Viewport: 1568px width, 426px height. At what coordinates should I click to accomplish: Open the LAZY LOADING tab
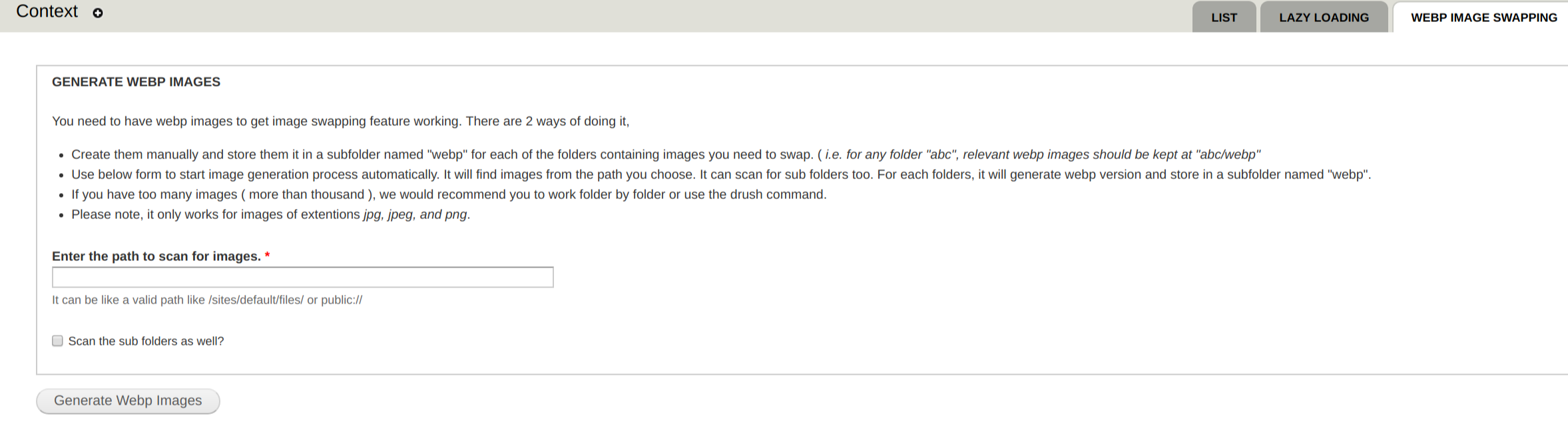1323,17
